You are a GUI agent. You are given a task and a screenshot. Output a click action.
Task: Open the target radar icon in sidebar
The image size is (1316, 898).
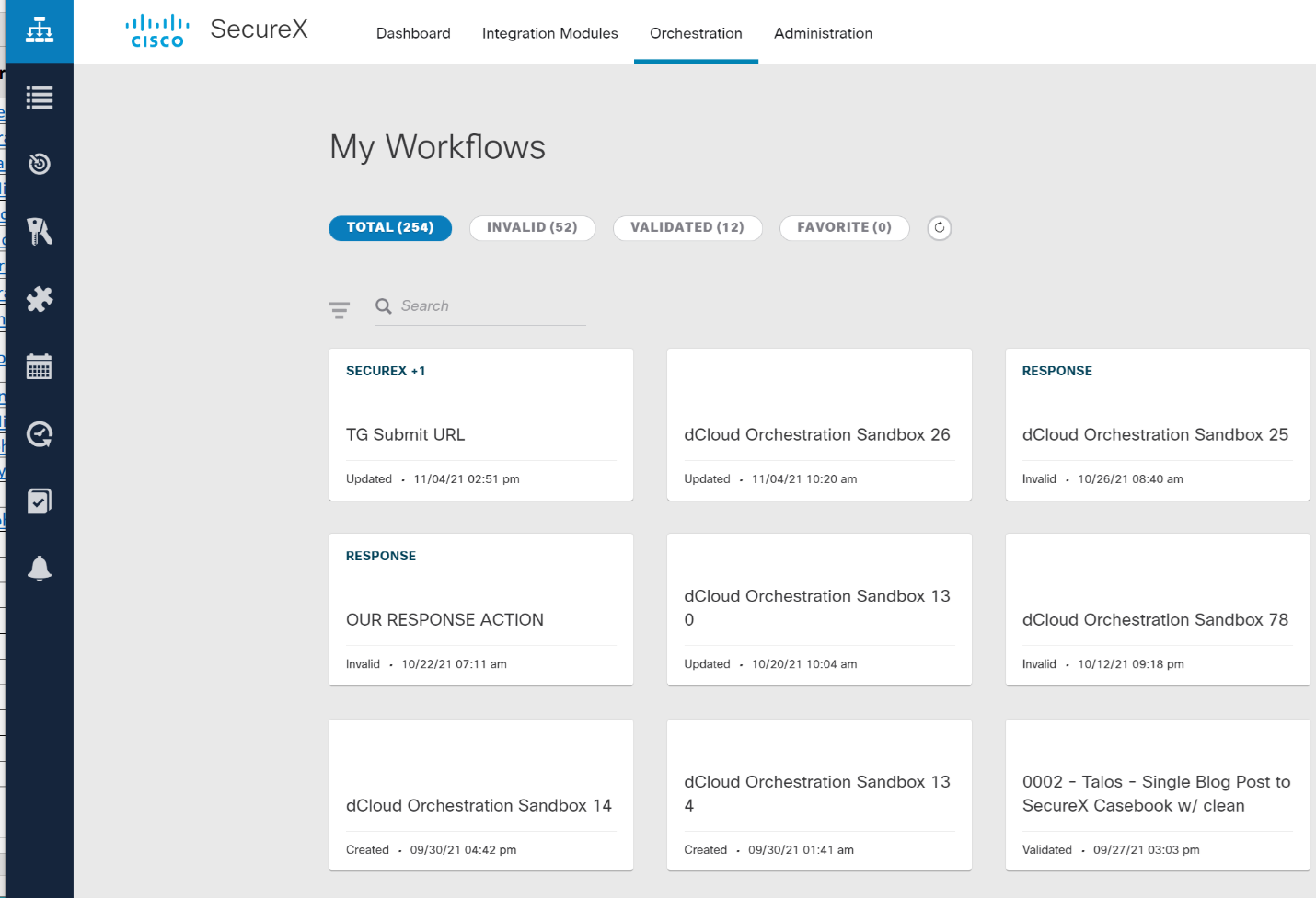[40, 164]
